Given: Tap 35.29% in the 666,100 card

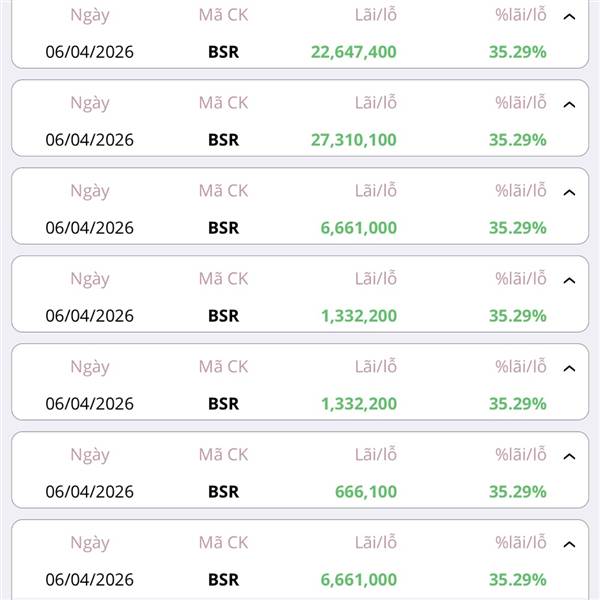Looking at the screenshot, I should (517, 492).
